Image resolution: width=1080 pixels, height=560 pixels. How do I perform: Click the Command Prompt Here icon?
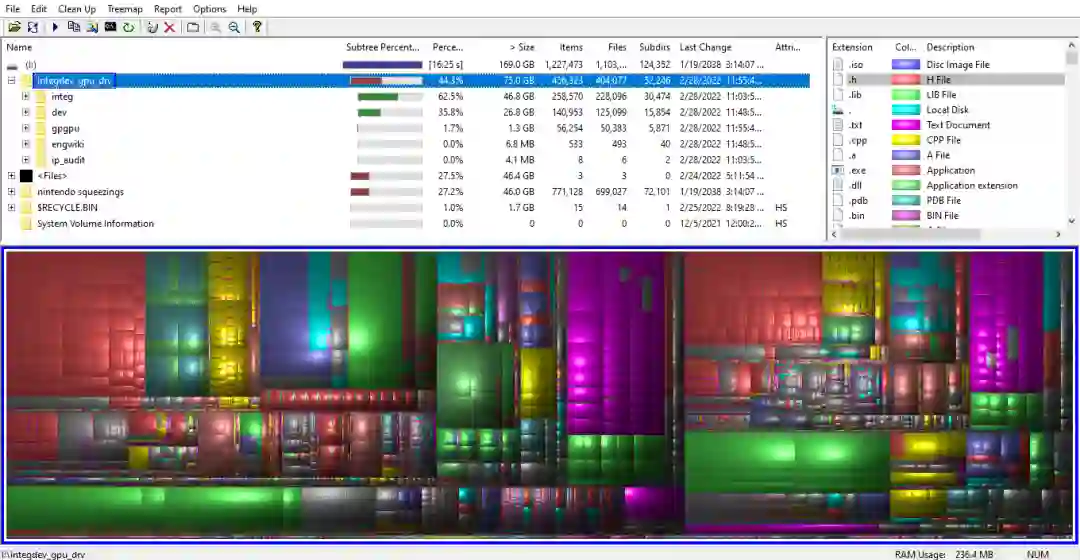(x=110, y=28)
